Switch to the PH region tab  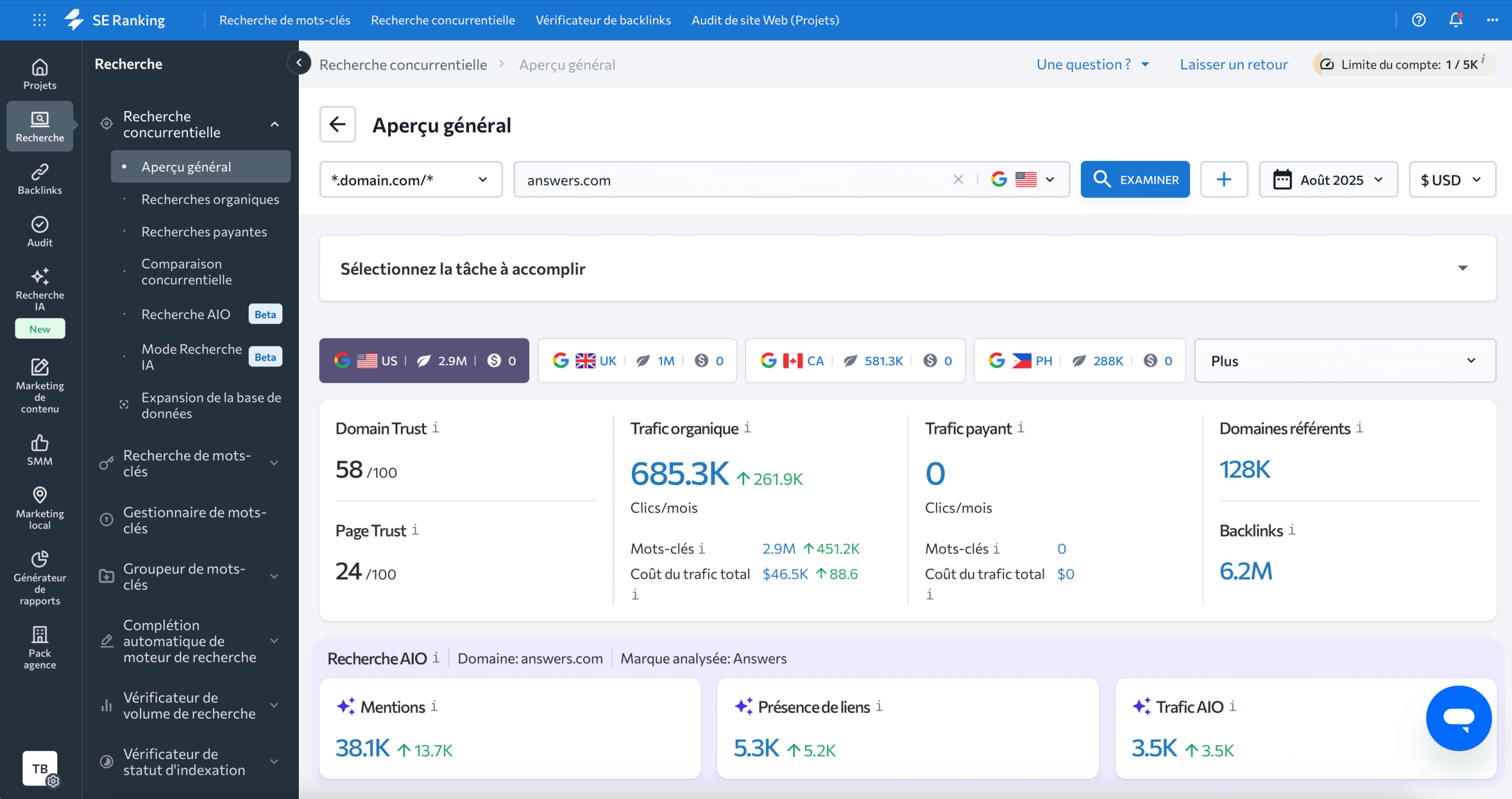pos(1079,360)
